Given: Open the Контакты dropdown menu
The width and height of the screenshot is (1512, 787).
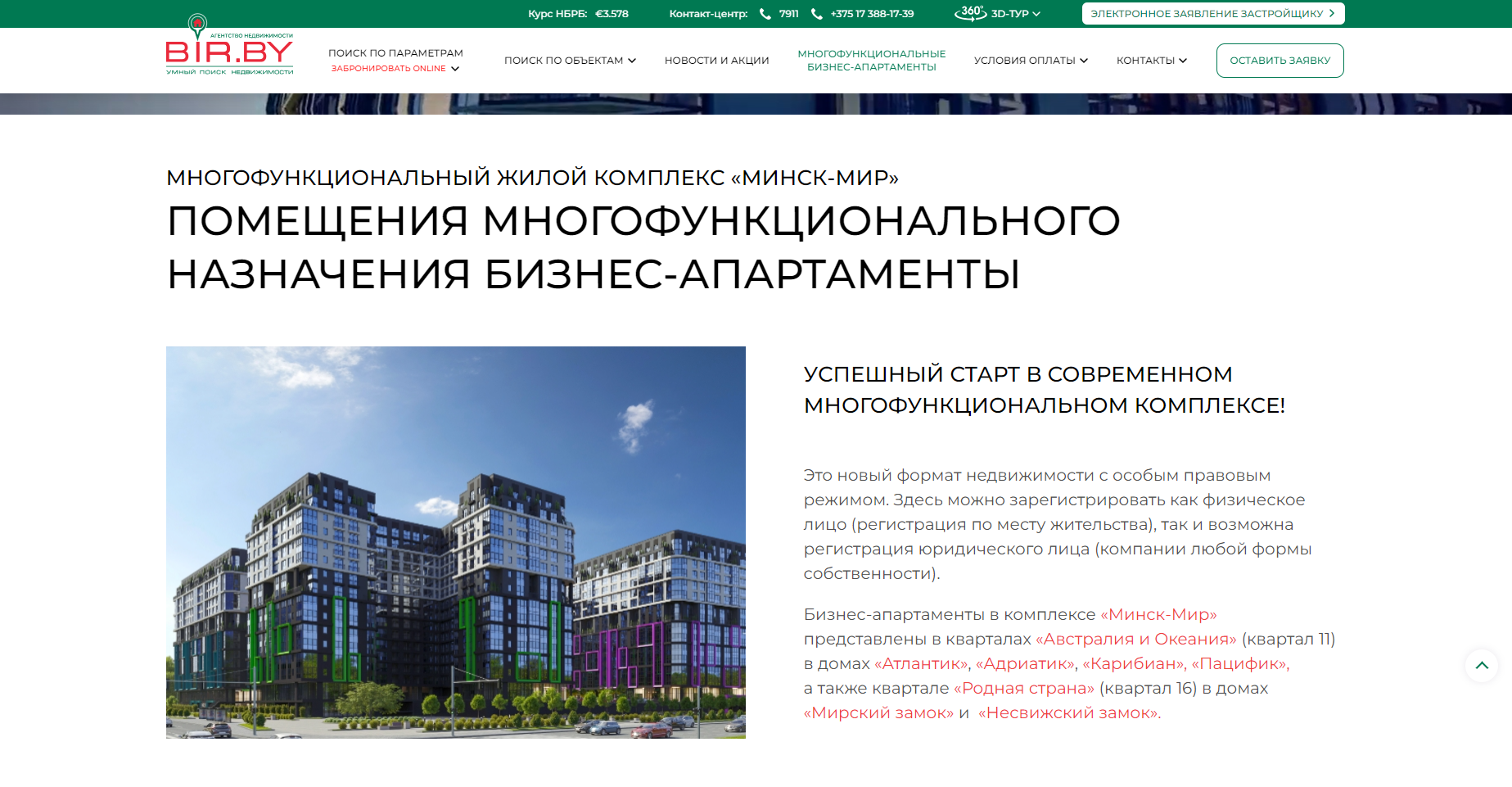Looking at the screenshot, I should pyautogui.click(x=1183, y=61).
